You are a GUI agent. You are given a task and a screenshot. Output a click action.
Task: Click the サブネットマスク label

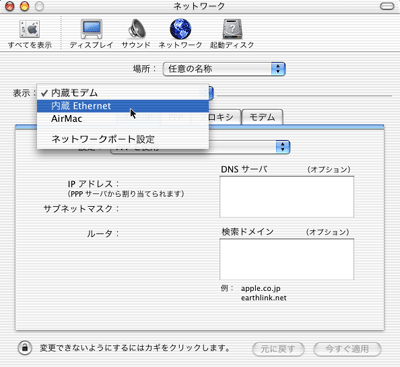(x=81, y=209)
